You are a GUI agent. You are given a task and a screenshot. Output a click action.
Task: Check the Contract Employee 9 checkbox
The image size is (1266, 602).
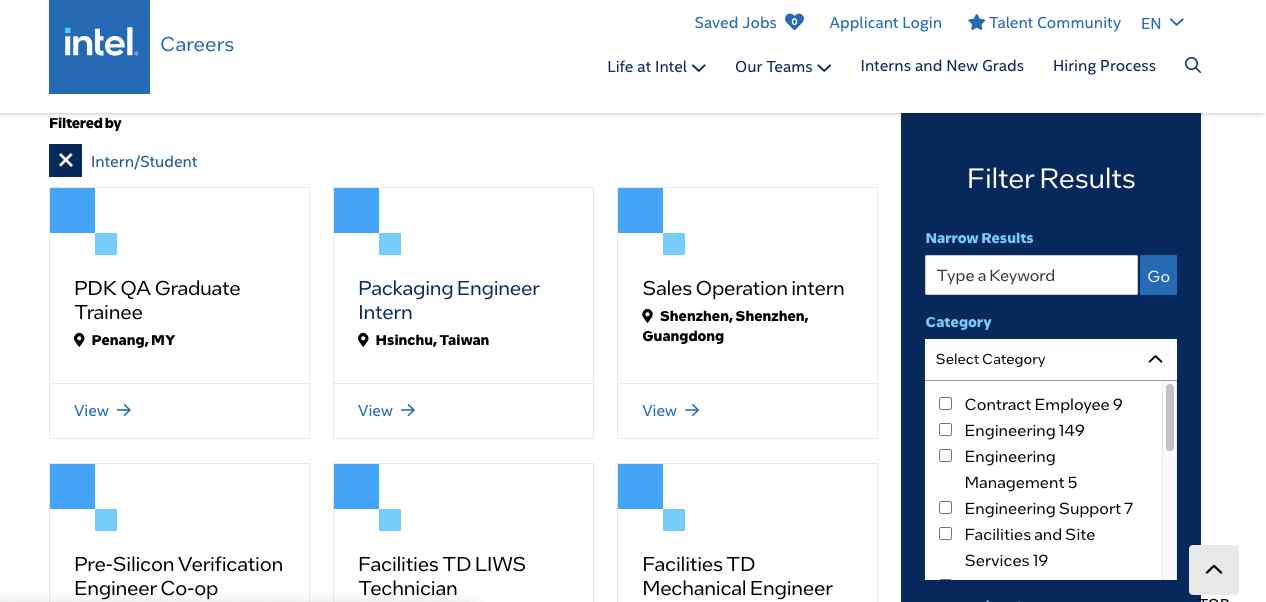click(945, 403)
